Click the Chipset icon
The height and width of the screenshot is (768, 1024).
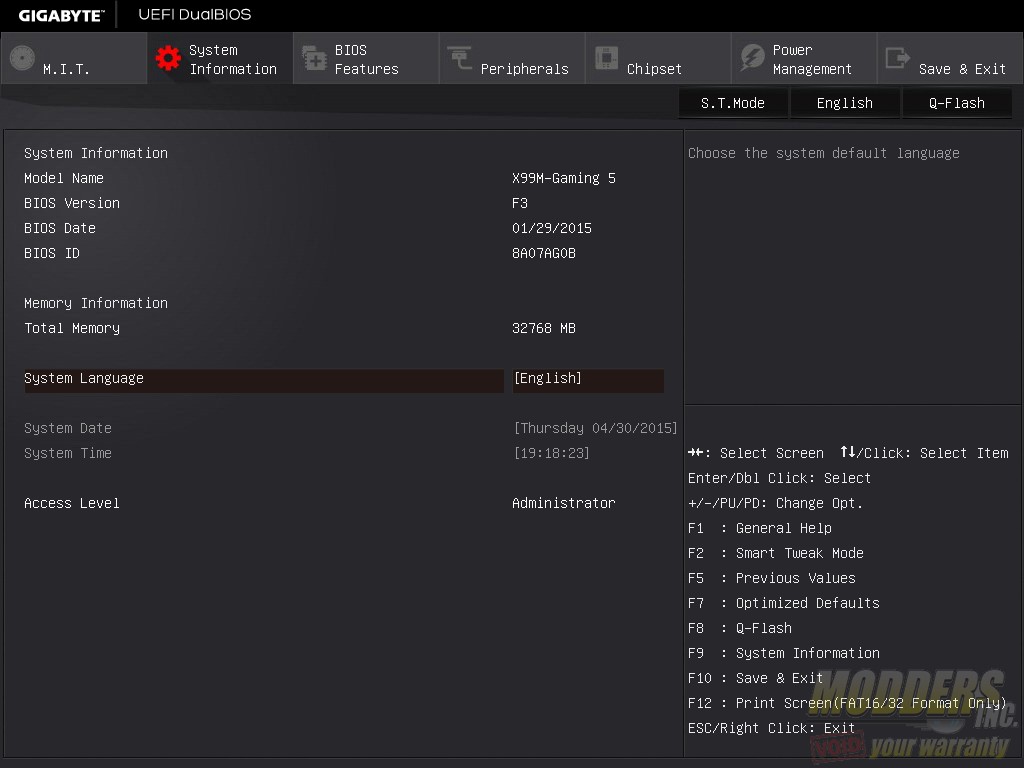tap(606, 57)
